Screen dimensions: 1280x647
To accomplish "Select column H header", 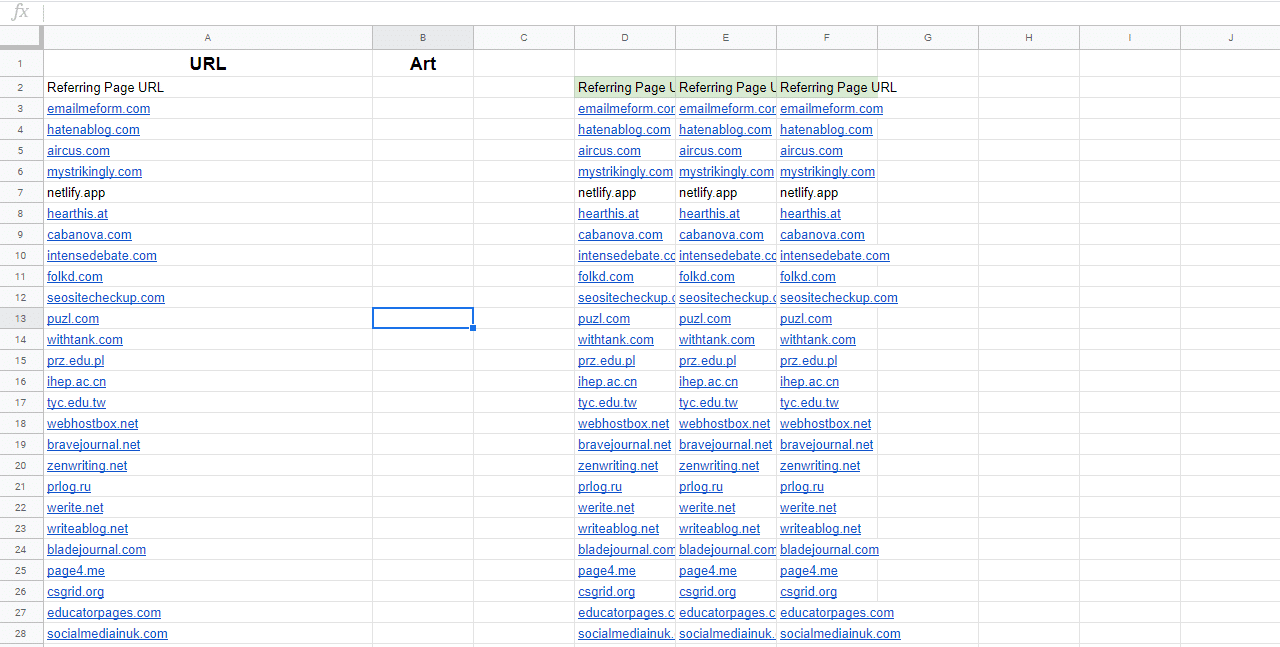I will 1029,37.
